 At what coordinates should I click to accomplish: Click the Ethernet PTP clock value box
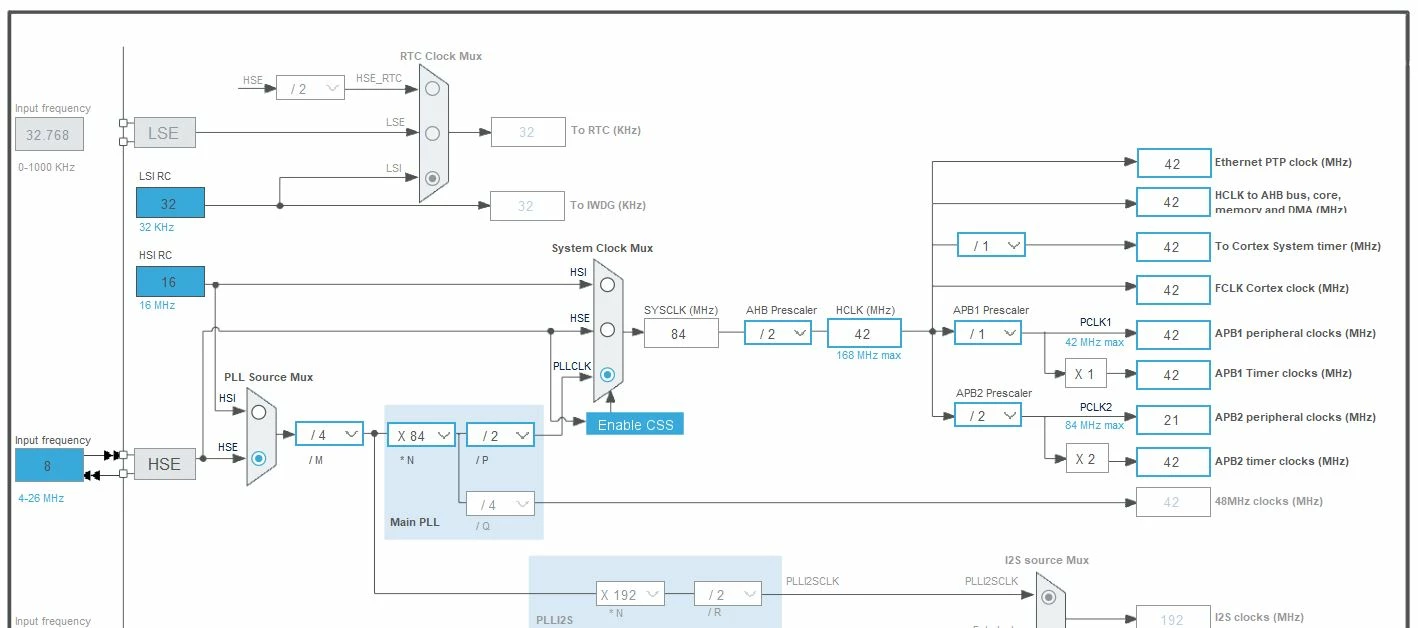(x=1173, y=164)
